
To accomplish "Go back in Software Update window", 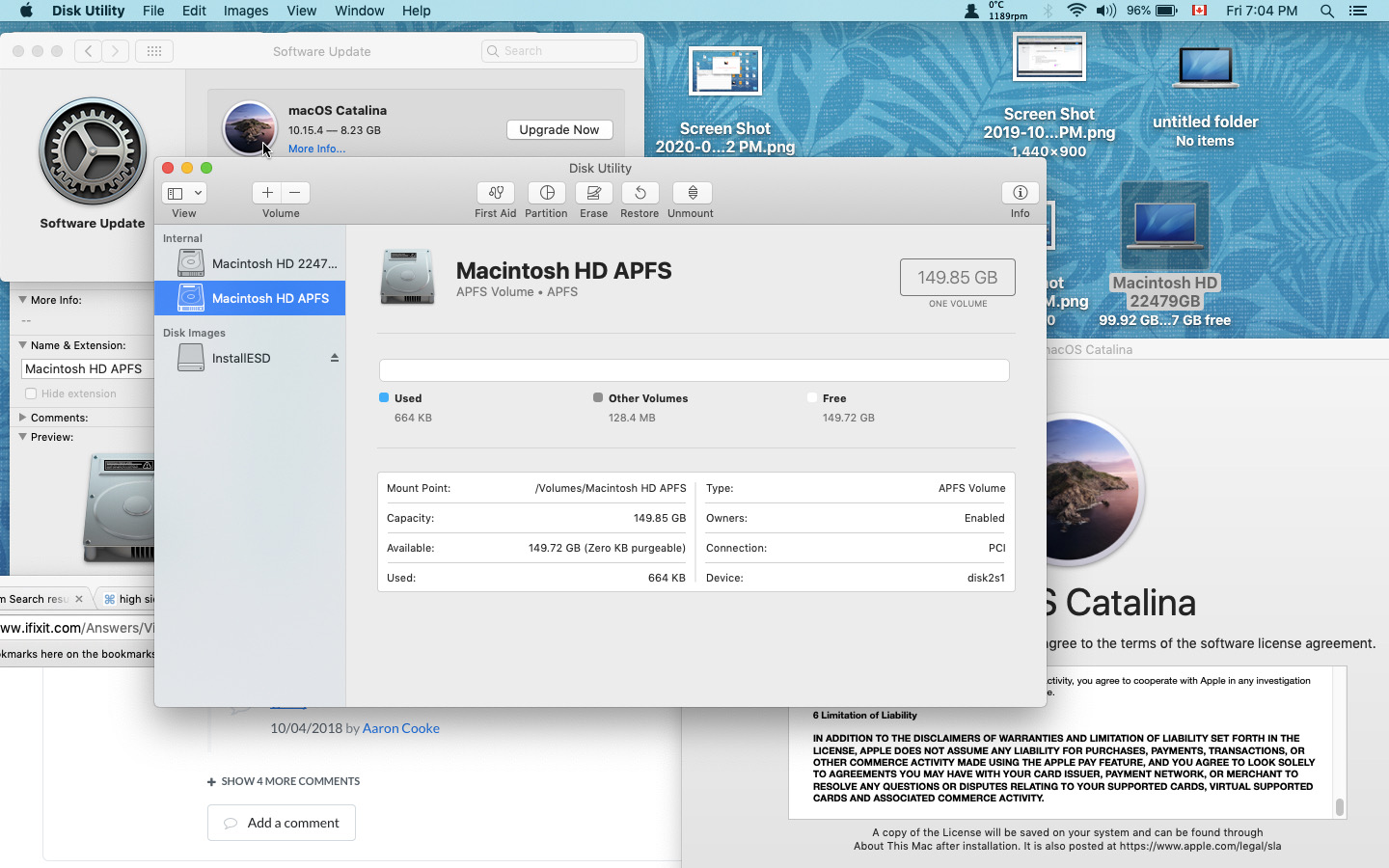I will point(88,51).
